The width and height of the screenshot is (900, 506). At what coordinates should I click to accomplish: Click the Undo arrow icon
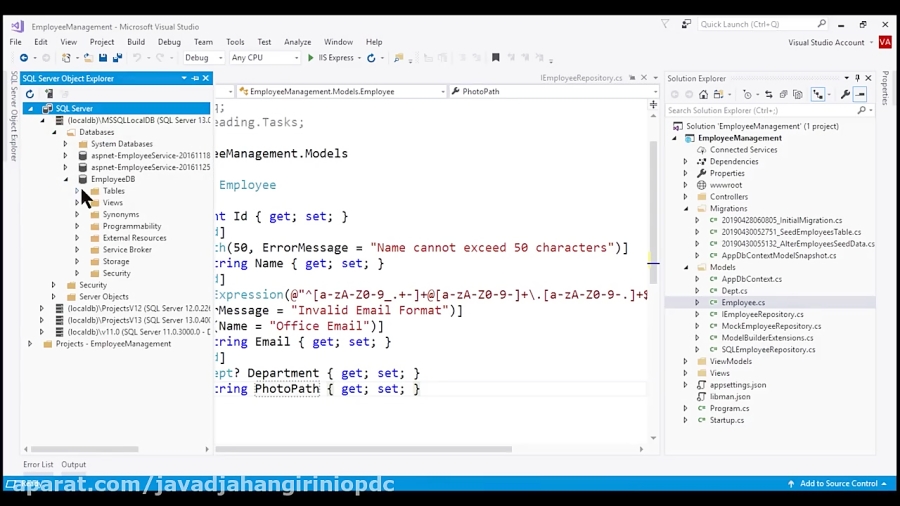pyautogui.click(x=137, y=57)
